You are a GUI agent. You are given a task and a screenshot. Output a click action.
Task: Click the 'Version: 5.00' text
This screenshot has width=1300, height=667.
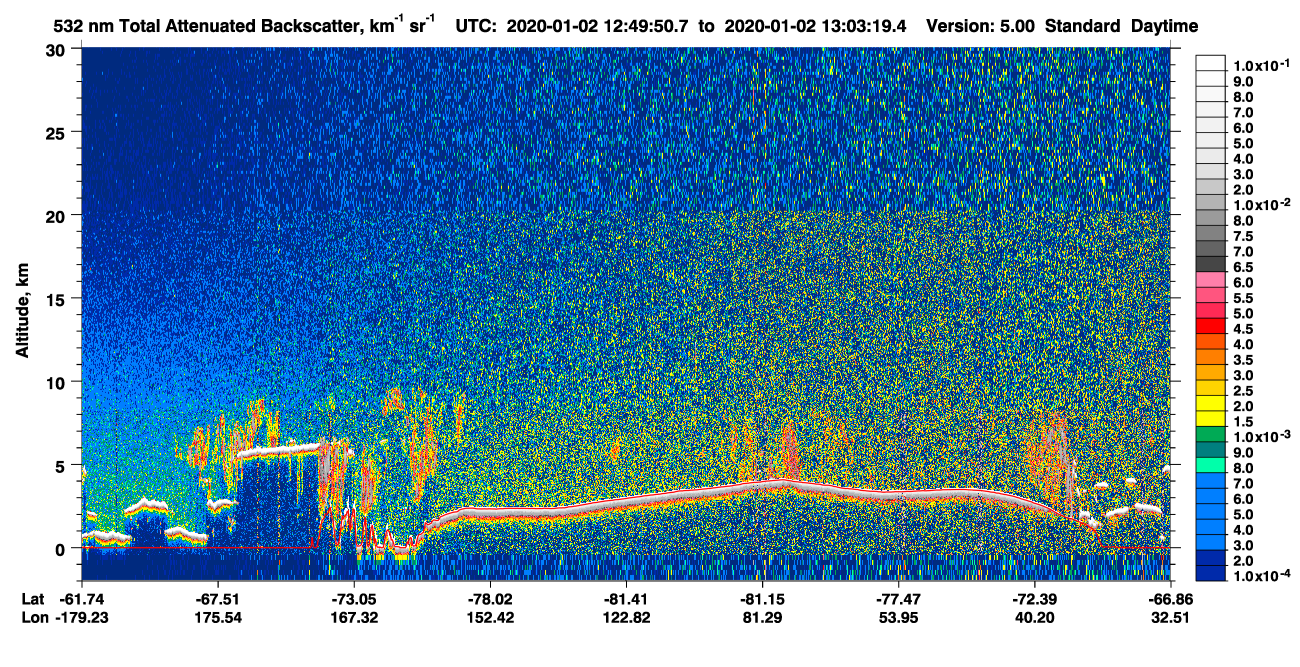click(981, 26)
